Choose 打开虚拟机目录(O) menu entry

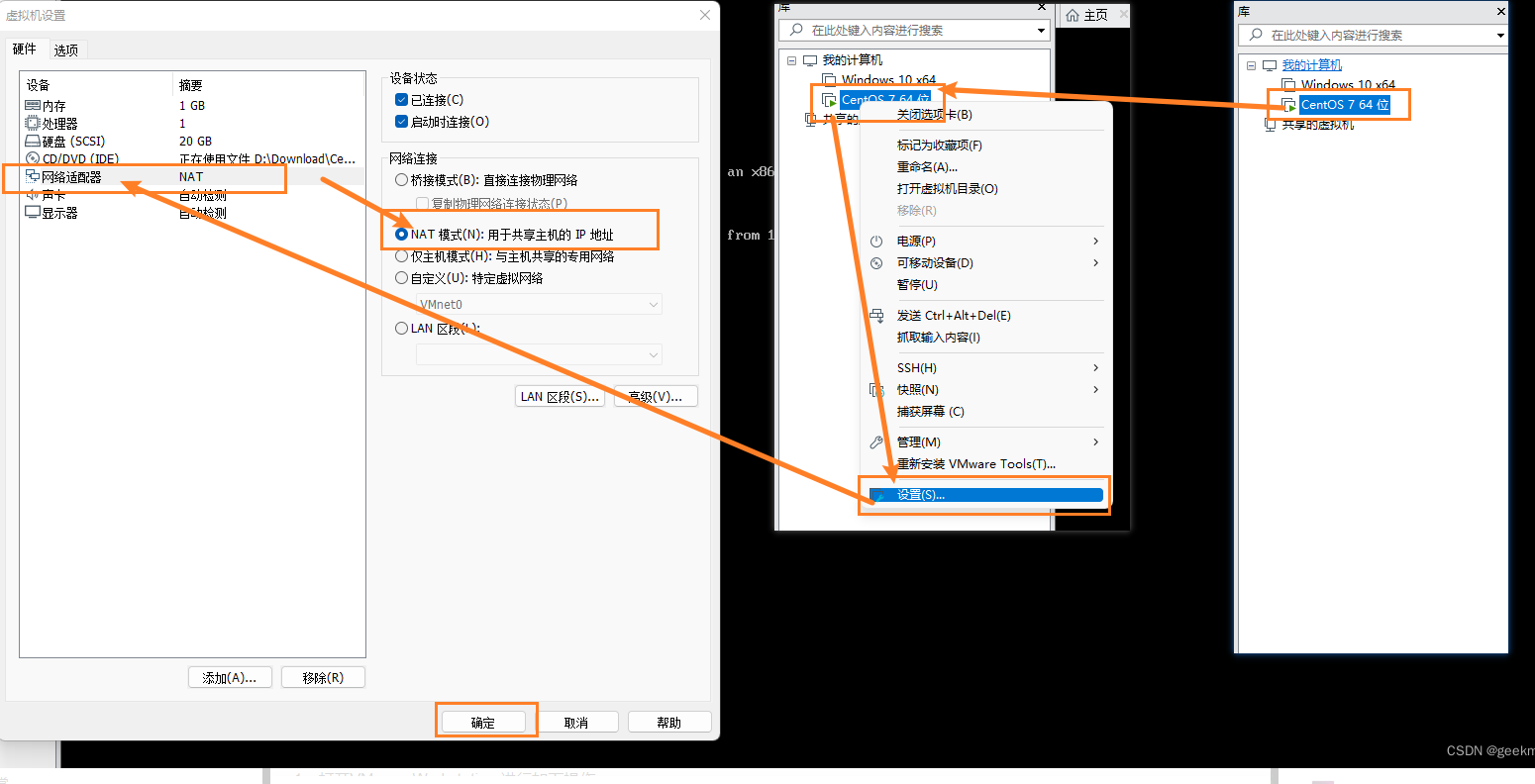click(x=947, y=189)
